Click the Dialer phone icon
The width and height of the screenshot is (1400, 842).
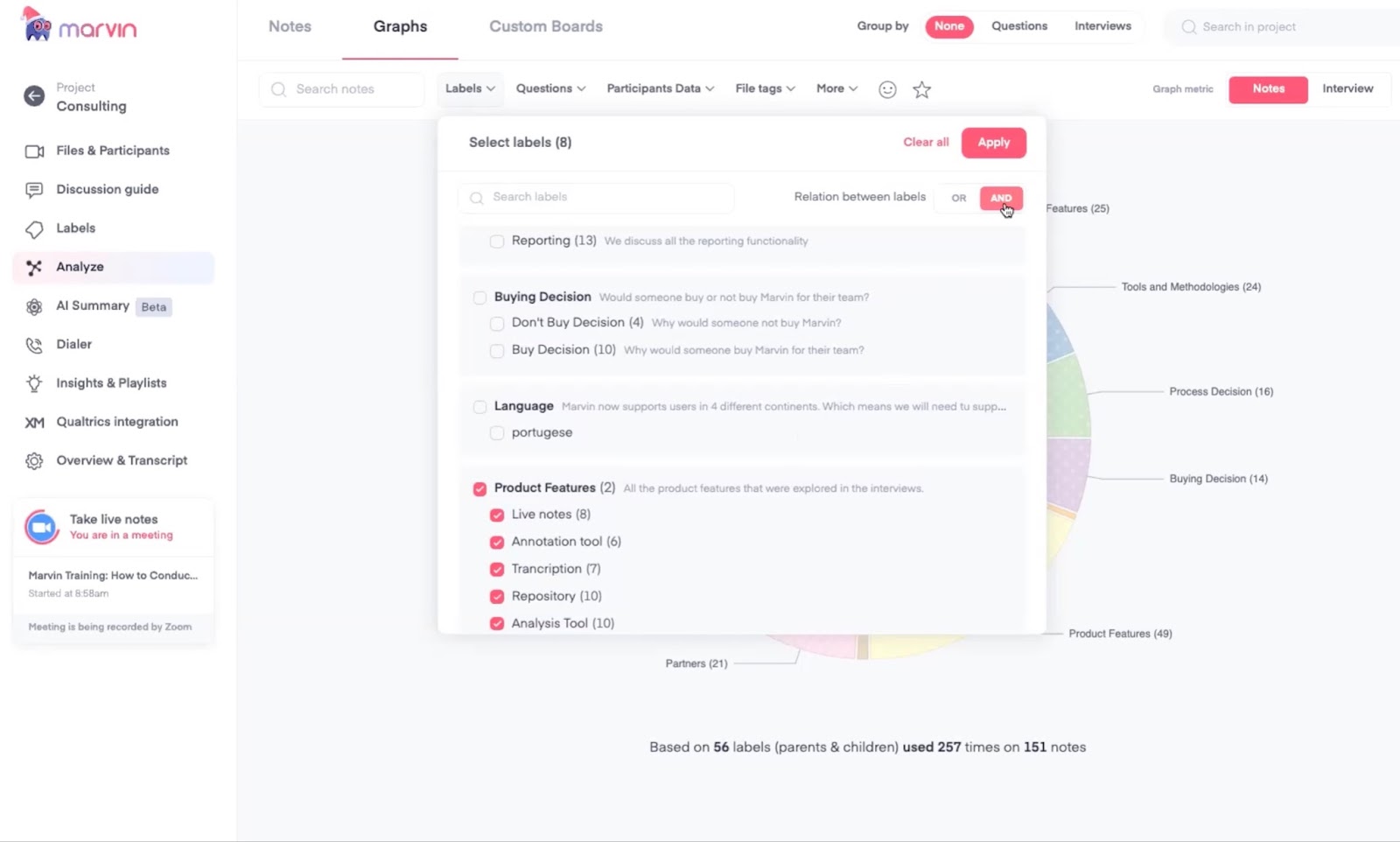[34, 345]
